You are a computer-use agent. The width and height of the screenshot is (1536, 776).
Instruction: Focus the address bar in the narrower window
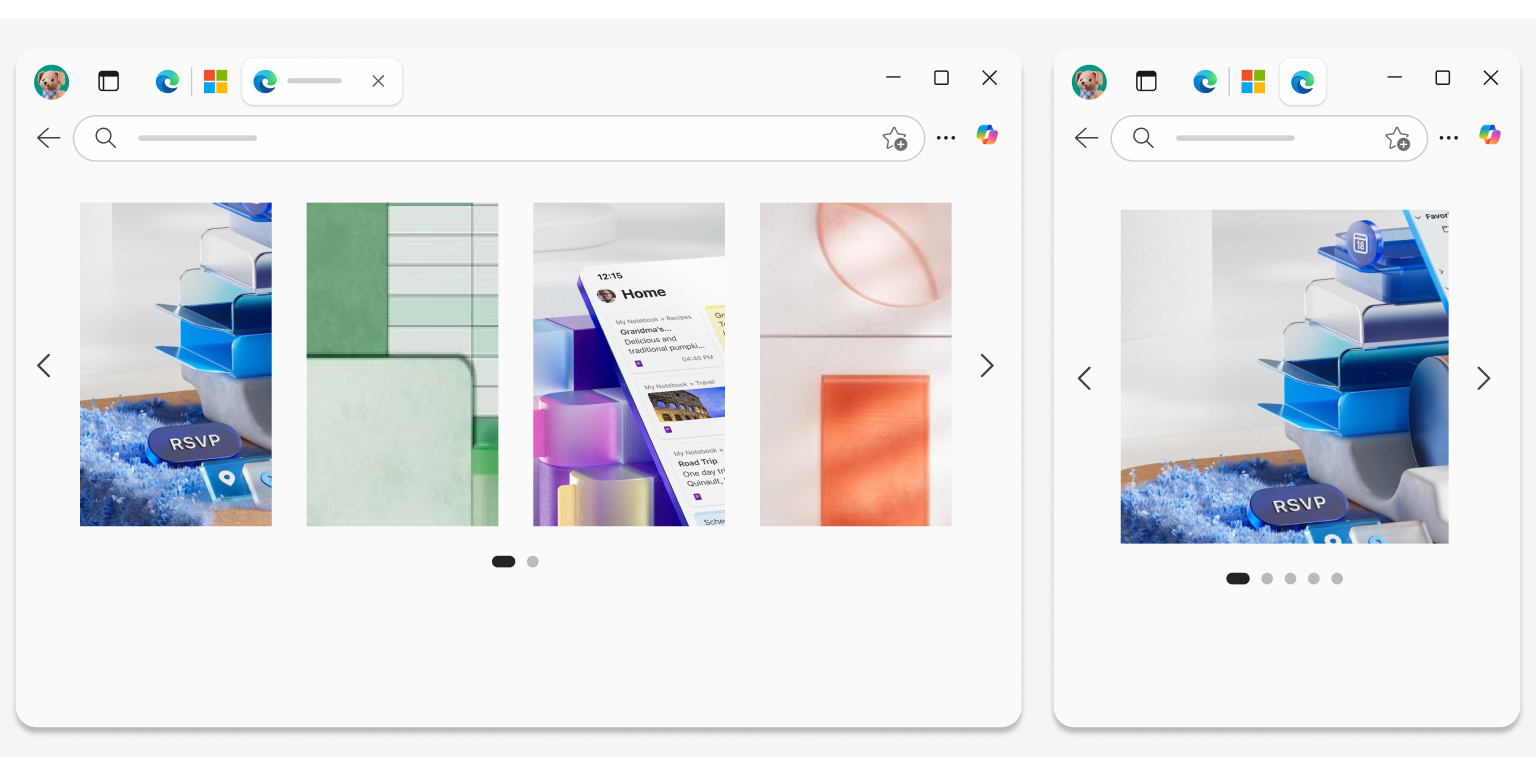click(x=1269, y=138)
